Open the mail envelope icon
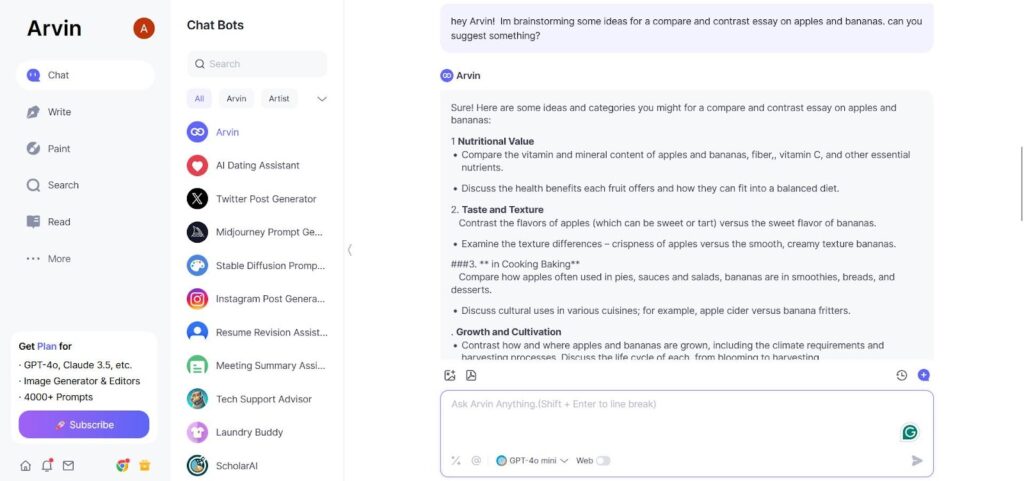This screenshot has width=1024, height=481. [68, 465]
